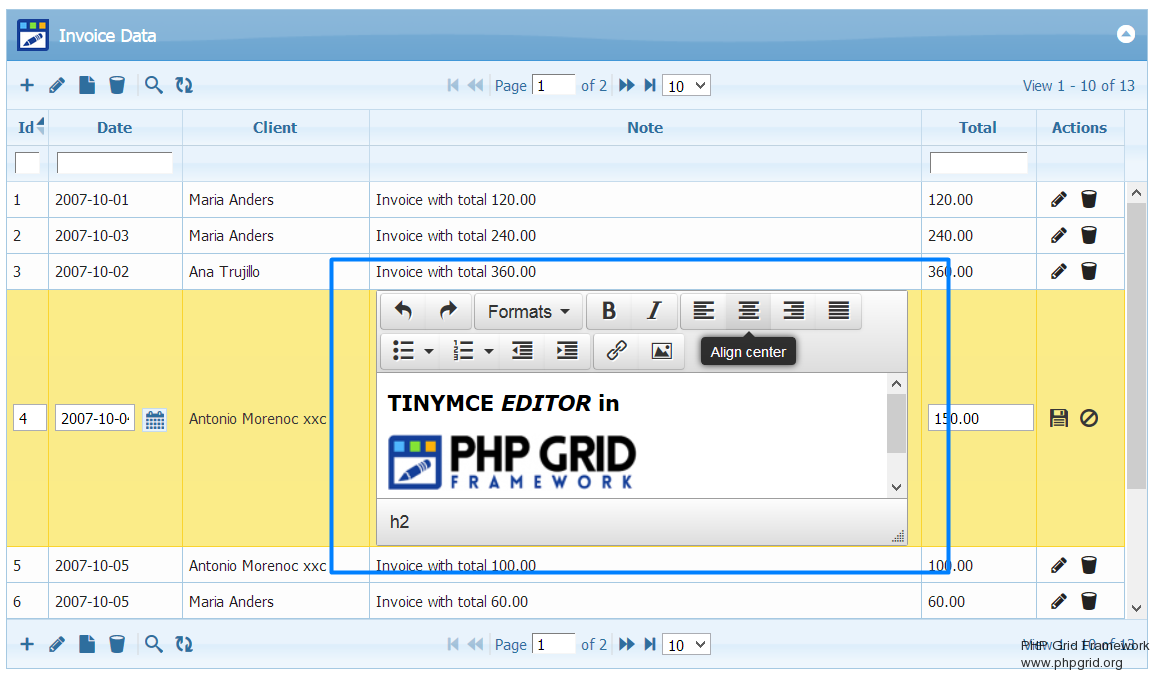Click the Search magnifier icon in top toolbar
1155x675 pixels.
(x=153, y=86)
